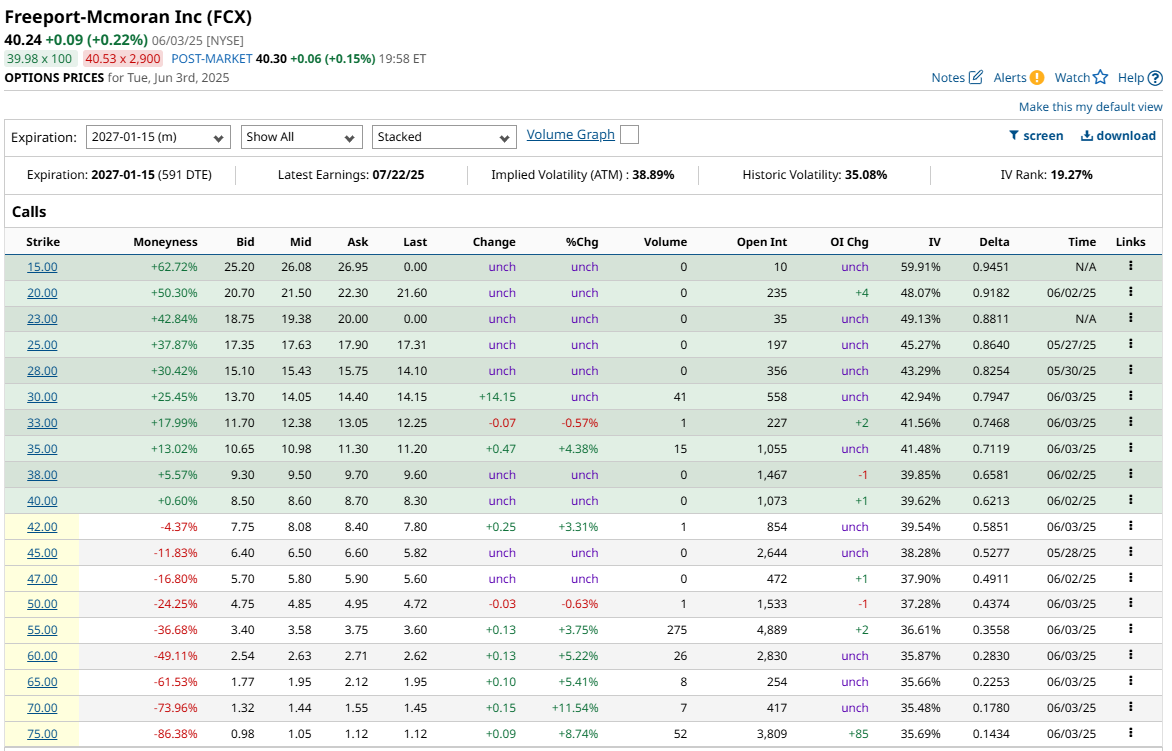Open links menu for 30.00 strike row
This screenshot has width=1172, height=751.
(x=1130, y=396)
